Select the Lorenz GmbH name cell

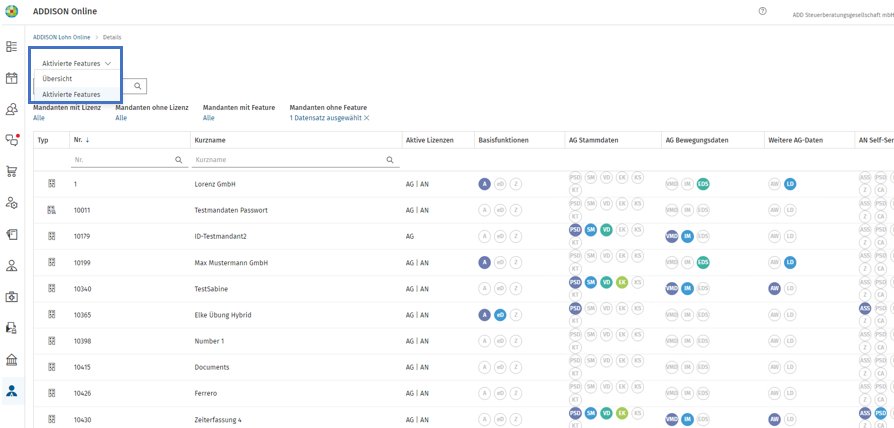coord(216,184)
